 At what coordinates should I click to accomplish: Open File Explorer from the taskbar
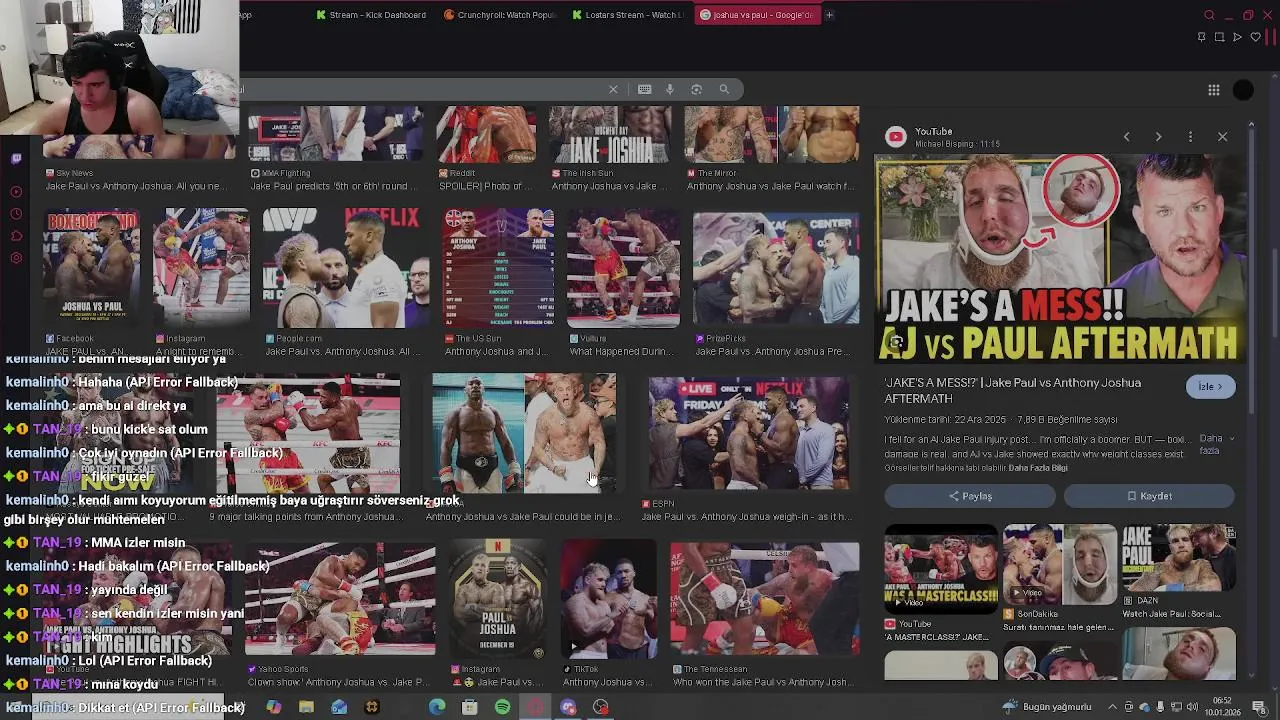[x=306, y=707]
